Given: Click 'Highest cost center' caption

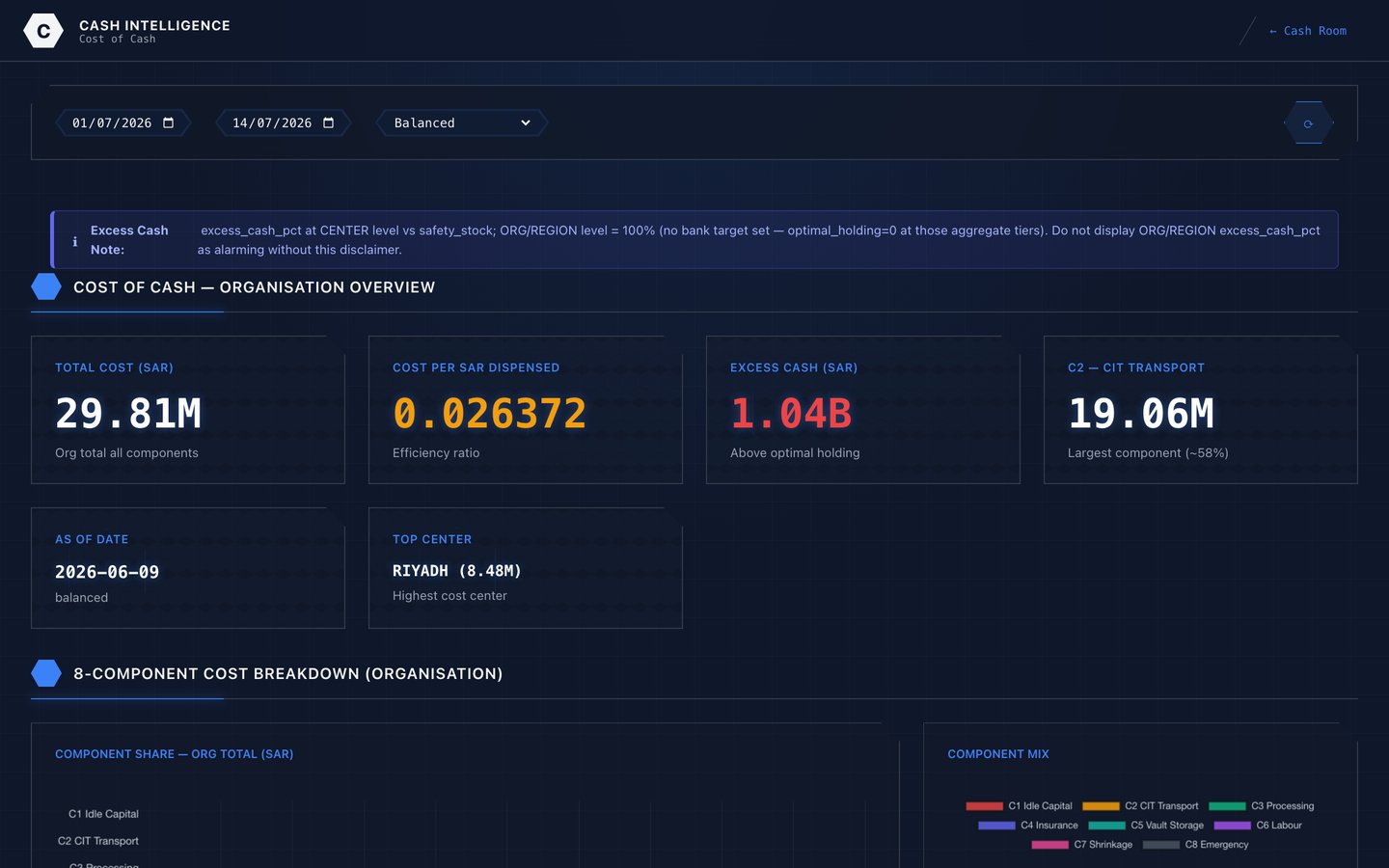Looking at the screenshot, I should [x=449, y=595].
